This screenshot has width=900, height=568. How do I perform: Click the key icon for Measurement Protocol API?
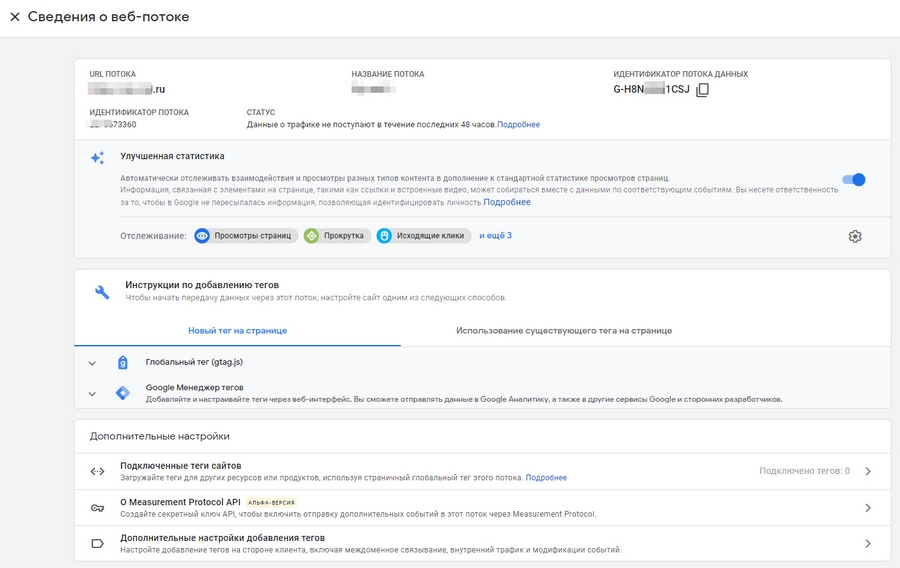click(x=98, y=508)
